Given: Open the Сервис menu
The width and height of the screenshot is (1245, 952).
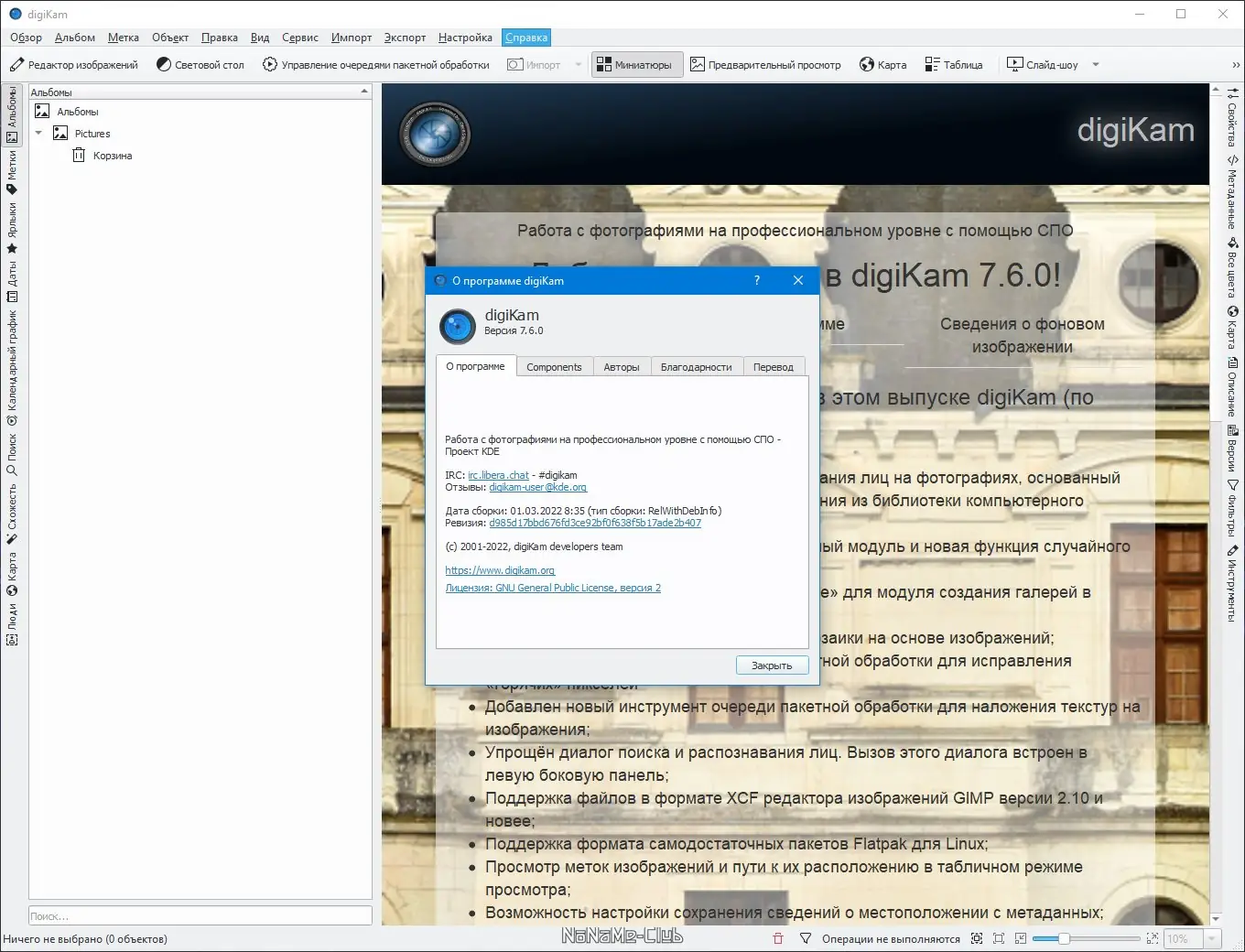Looking at the screenshot, I should [300, 38].
